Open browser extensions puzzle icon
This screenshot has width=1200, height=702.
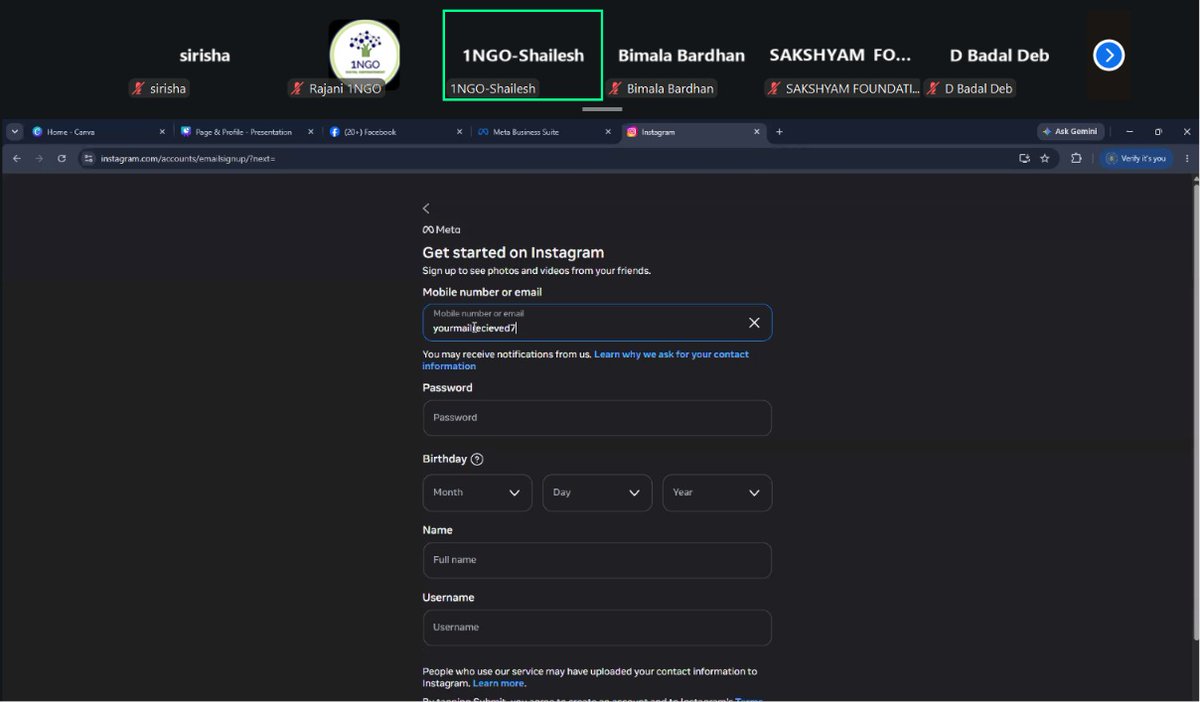point(1076,158)
